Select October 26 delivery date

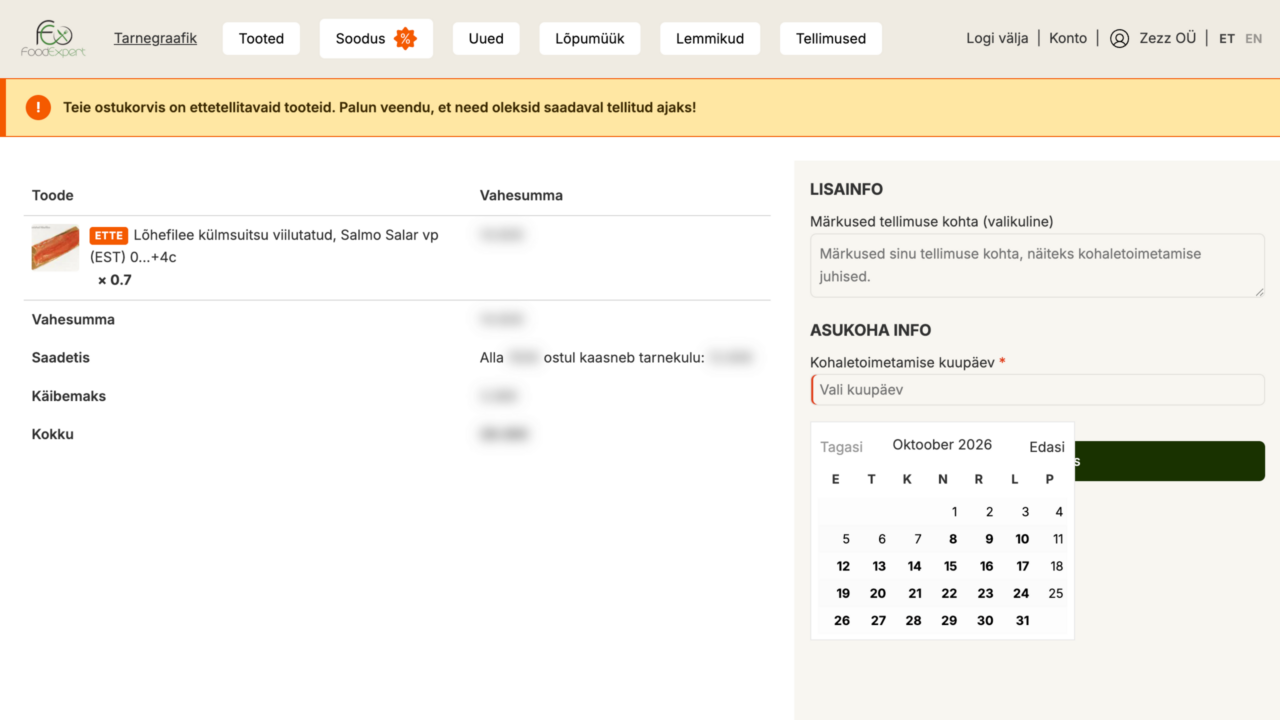(842, 620)
